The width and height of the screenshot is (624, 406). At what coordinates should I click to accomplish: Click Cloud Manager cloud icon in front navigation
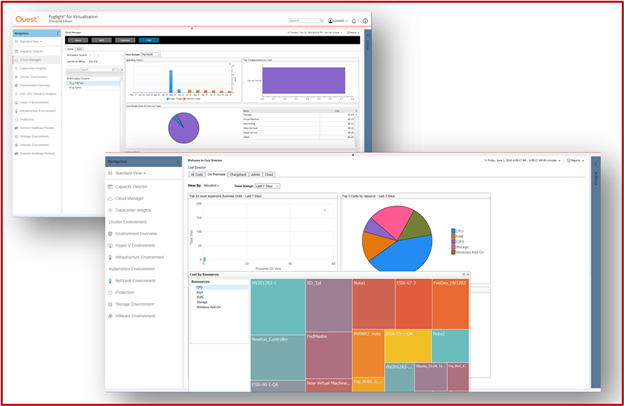coord(111,199)
